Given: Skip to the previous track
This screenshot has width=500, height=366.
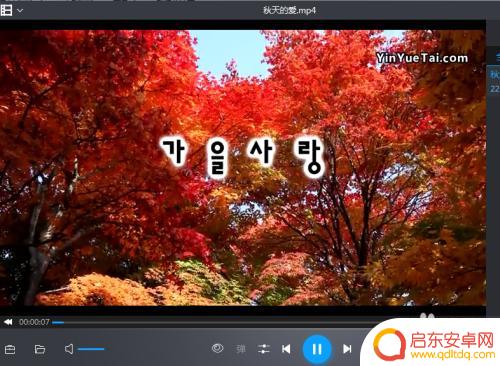Looking at the screenshot, I should point(286,349).
